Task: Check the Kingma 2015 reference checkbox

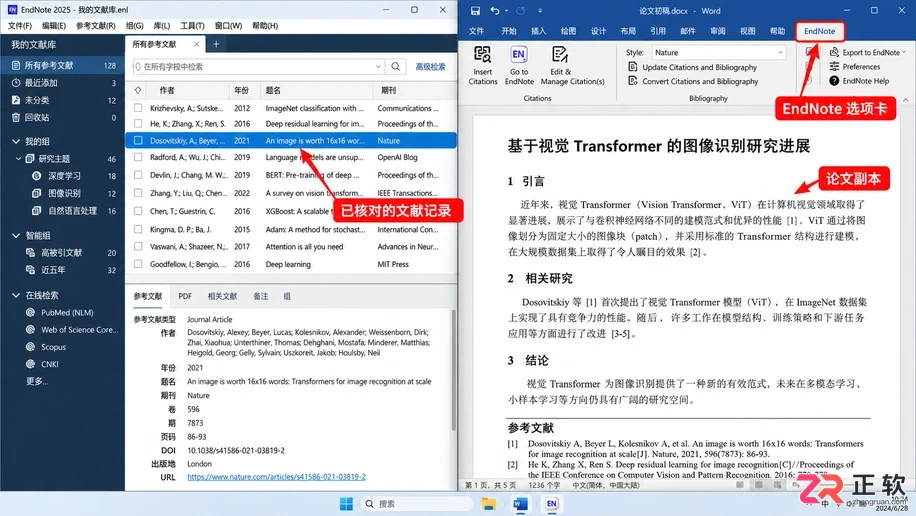Action: coord(138,230)
